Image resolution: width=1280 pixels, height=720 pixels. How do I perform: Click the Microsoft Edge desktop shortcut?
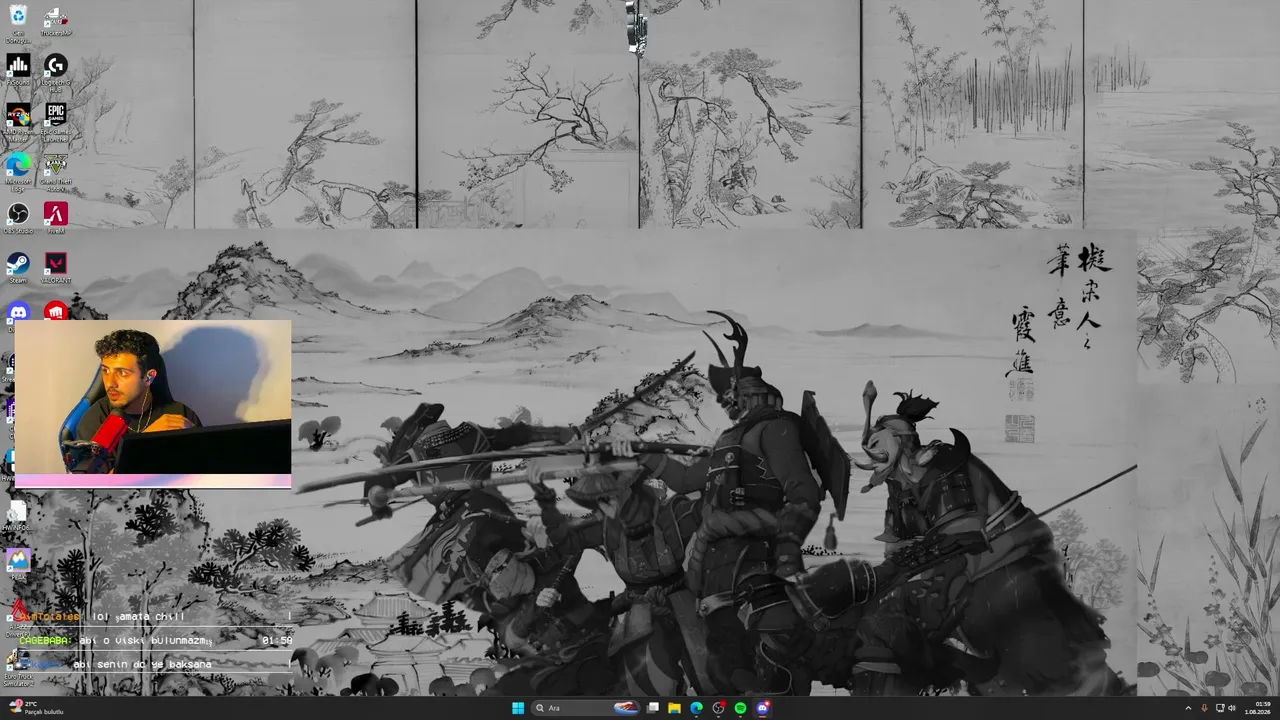coord(18,171)
